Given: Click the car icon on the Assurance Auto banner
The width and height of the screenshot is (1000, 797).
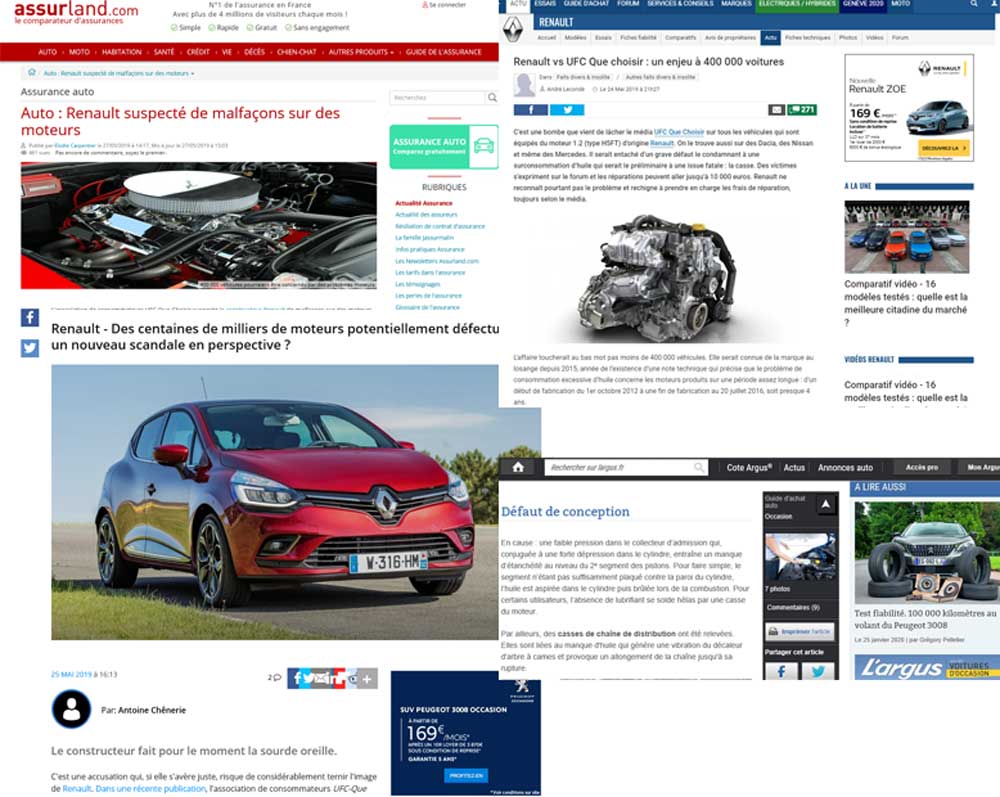Looking at the screenshot, I should [x=484, y=146].
